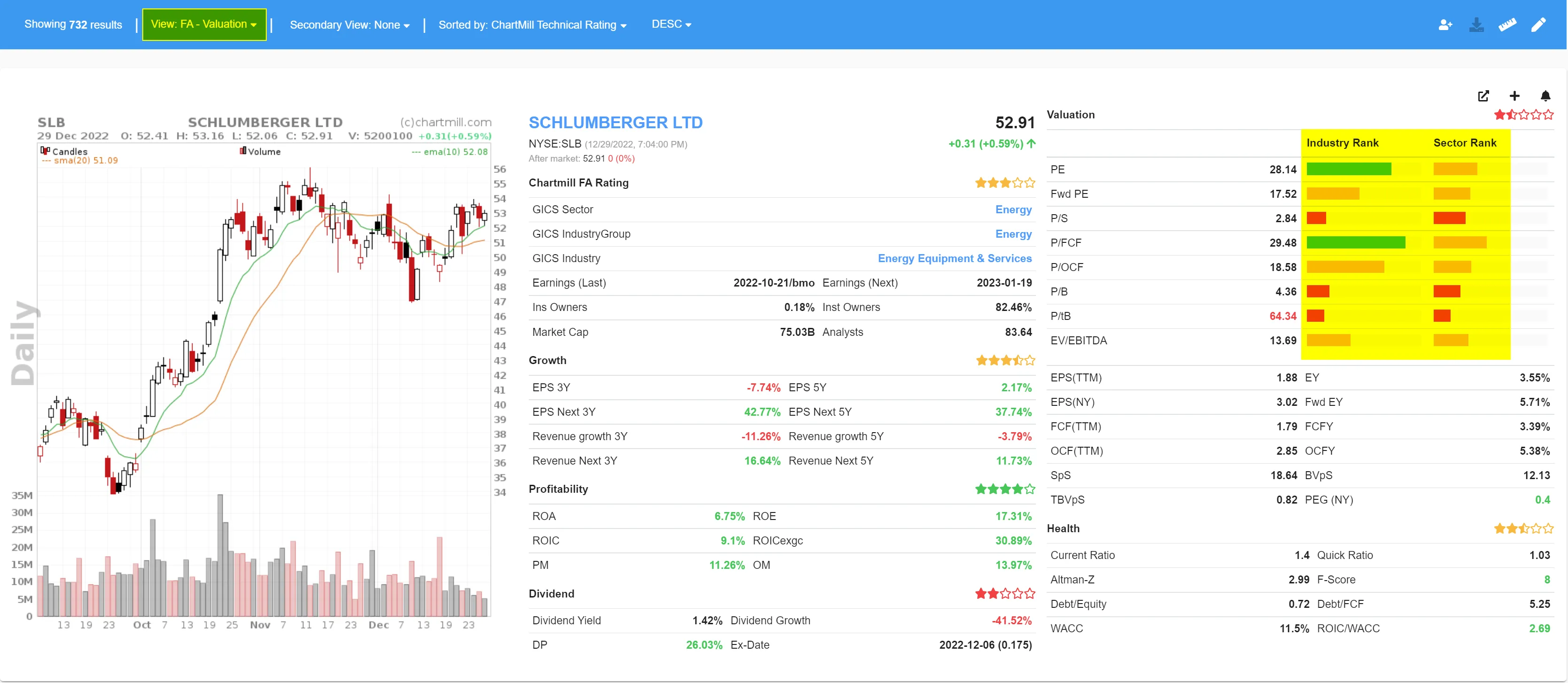The height and width of the screenshot is (683, 1568).
Task: Click the pencil edit icon
Action: [1538, 25]
